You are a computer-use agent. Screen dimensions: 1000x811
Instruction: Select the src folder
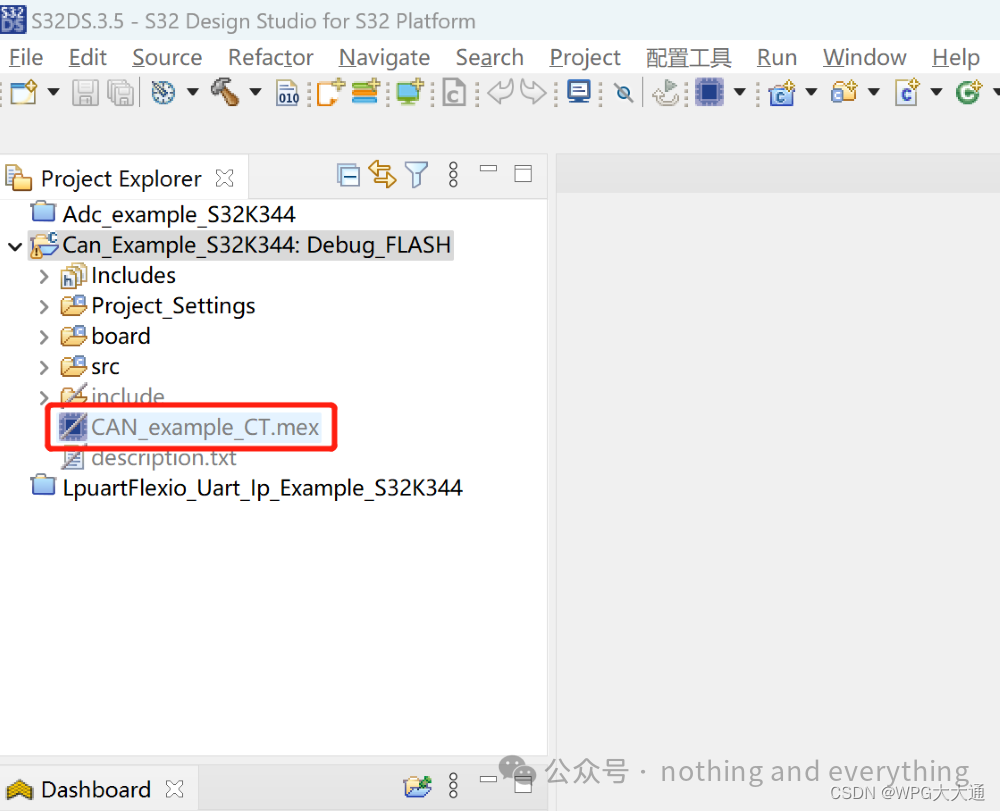(90, 367)
